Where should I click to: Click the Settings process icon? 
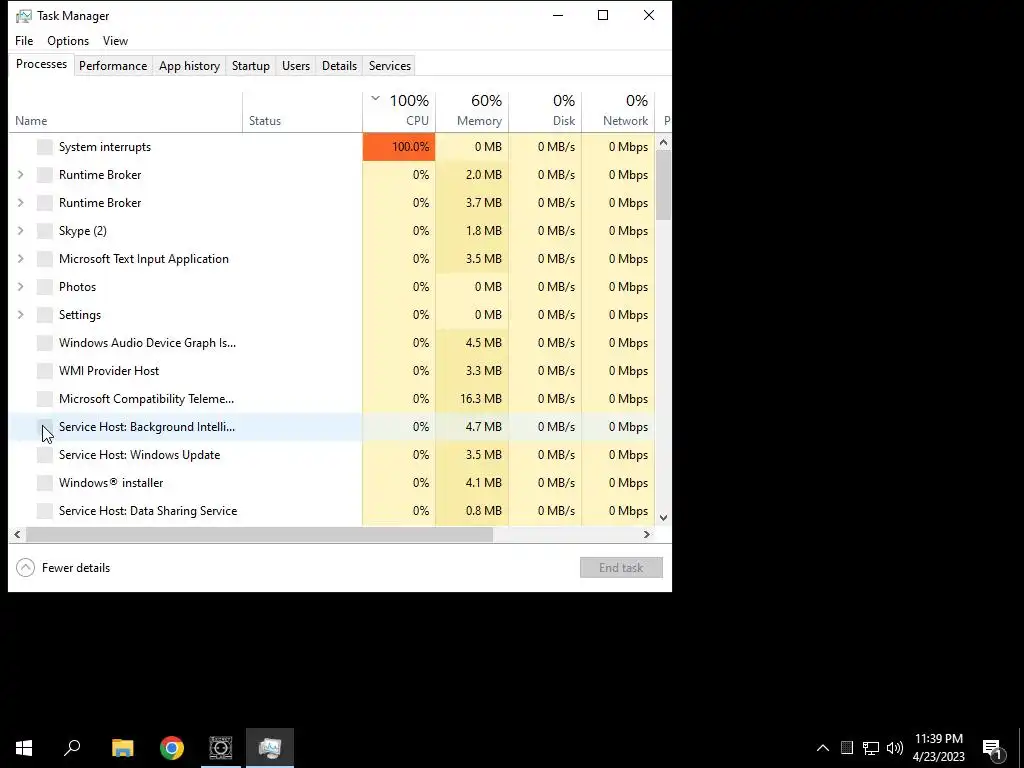(x=44, y=315)
